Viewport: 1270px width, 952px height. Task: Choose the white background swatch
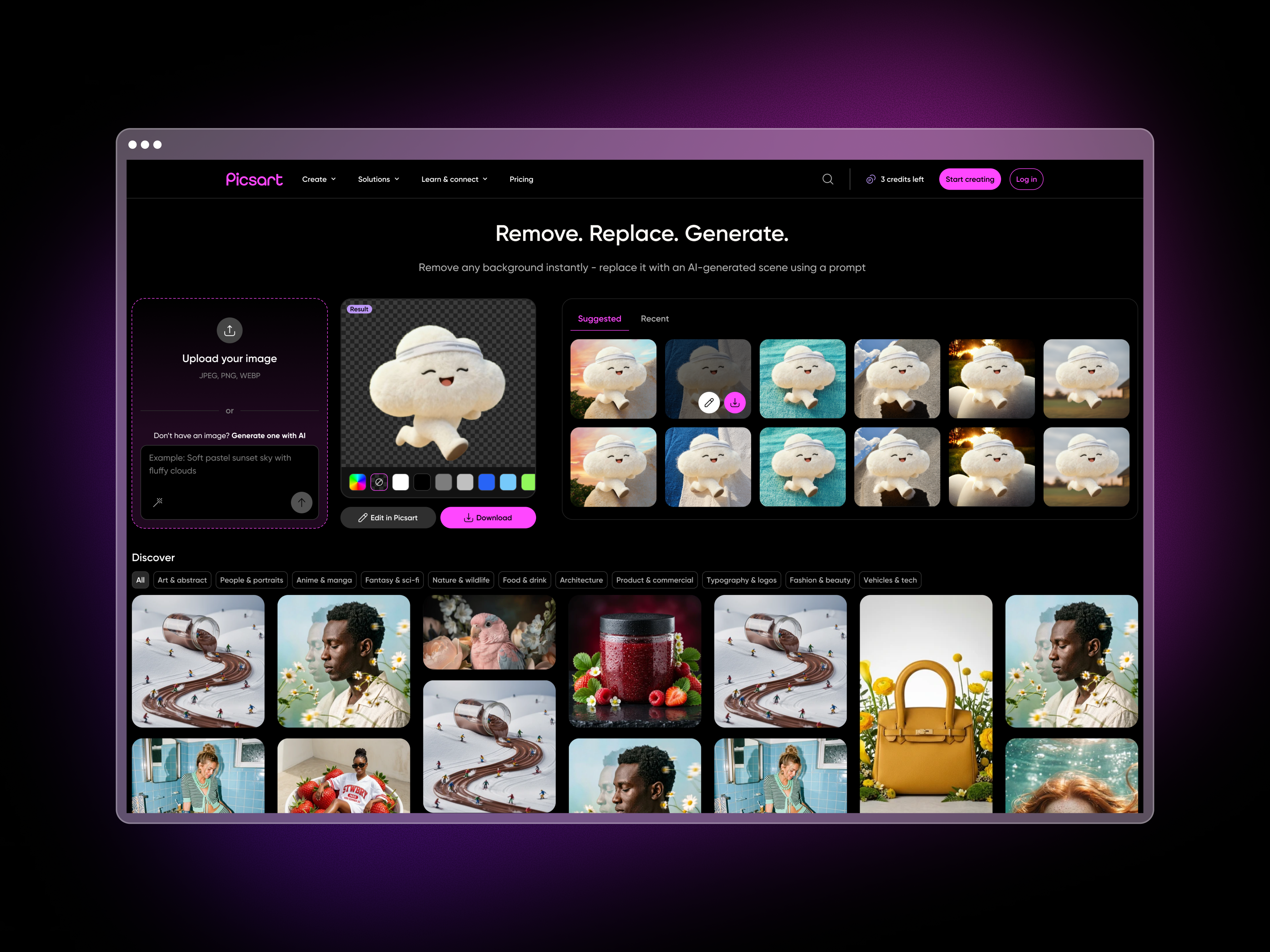click(x=401, y=482)
